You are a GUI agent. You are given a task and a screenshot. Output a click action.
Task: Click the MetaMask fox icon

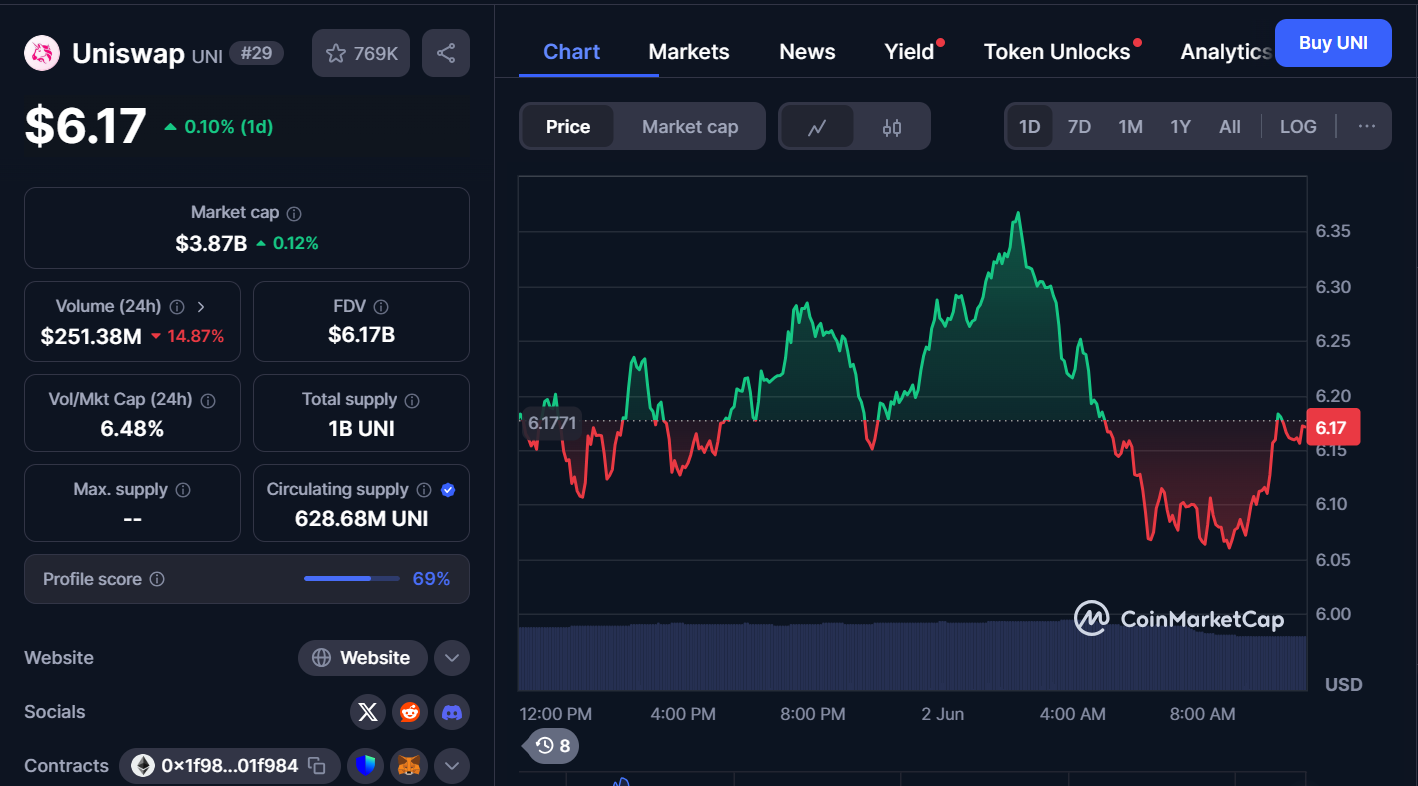coord(409,766)
